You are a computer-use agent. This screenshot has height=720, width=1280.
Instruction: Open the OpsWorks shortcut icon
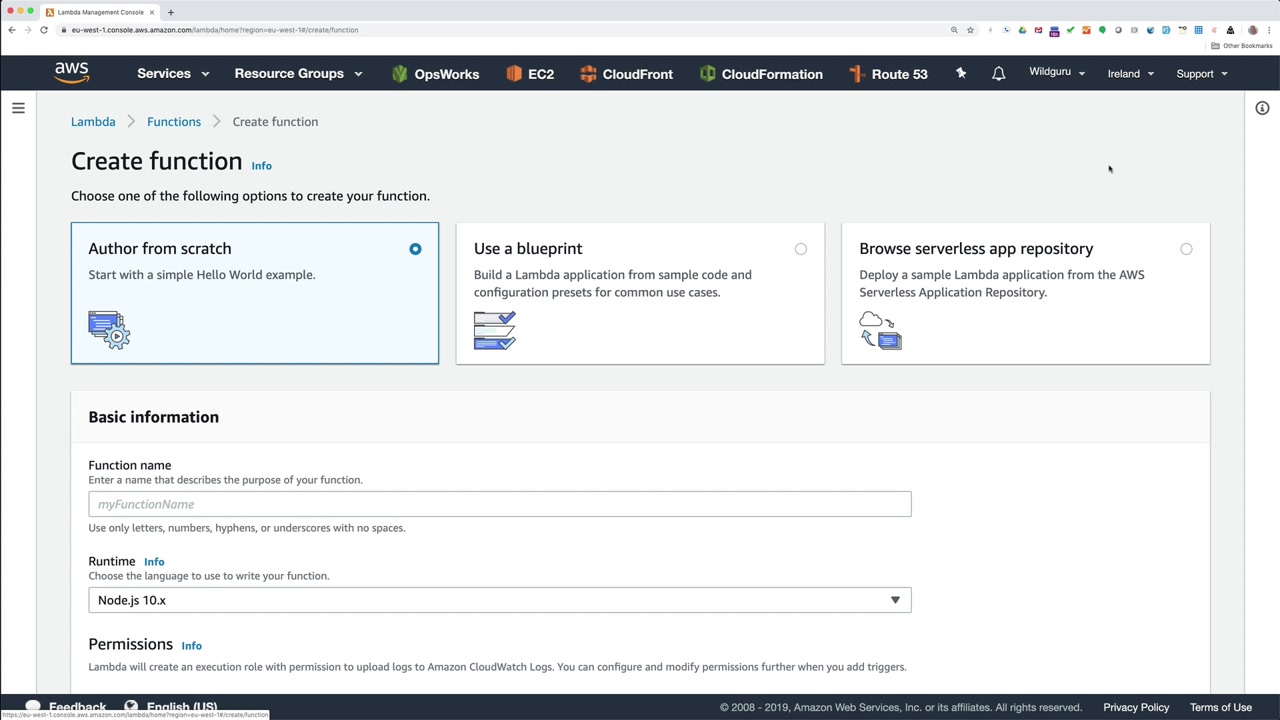pyautogui.click(x=400, y=74)
